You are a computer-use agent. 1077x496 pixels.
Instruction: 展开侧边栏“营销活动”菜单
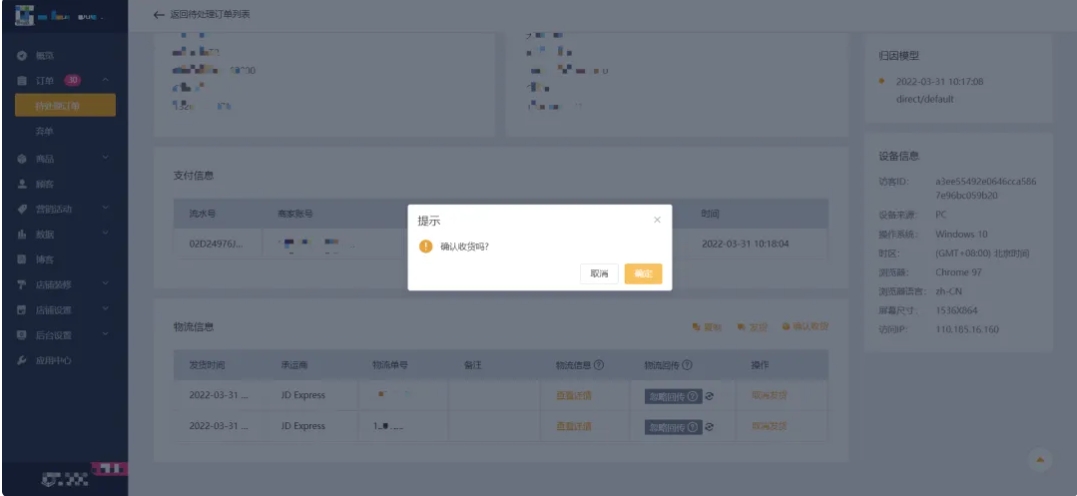click(104, 209)
